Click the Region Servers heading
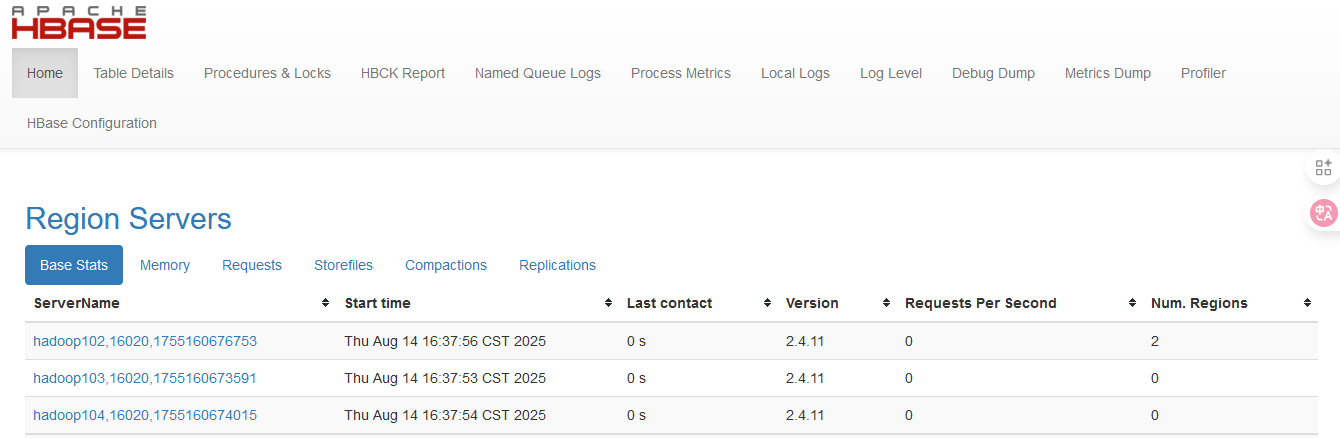Screen dimensions: 1340x438 click(x=128, y=219)
